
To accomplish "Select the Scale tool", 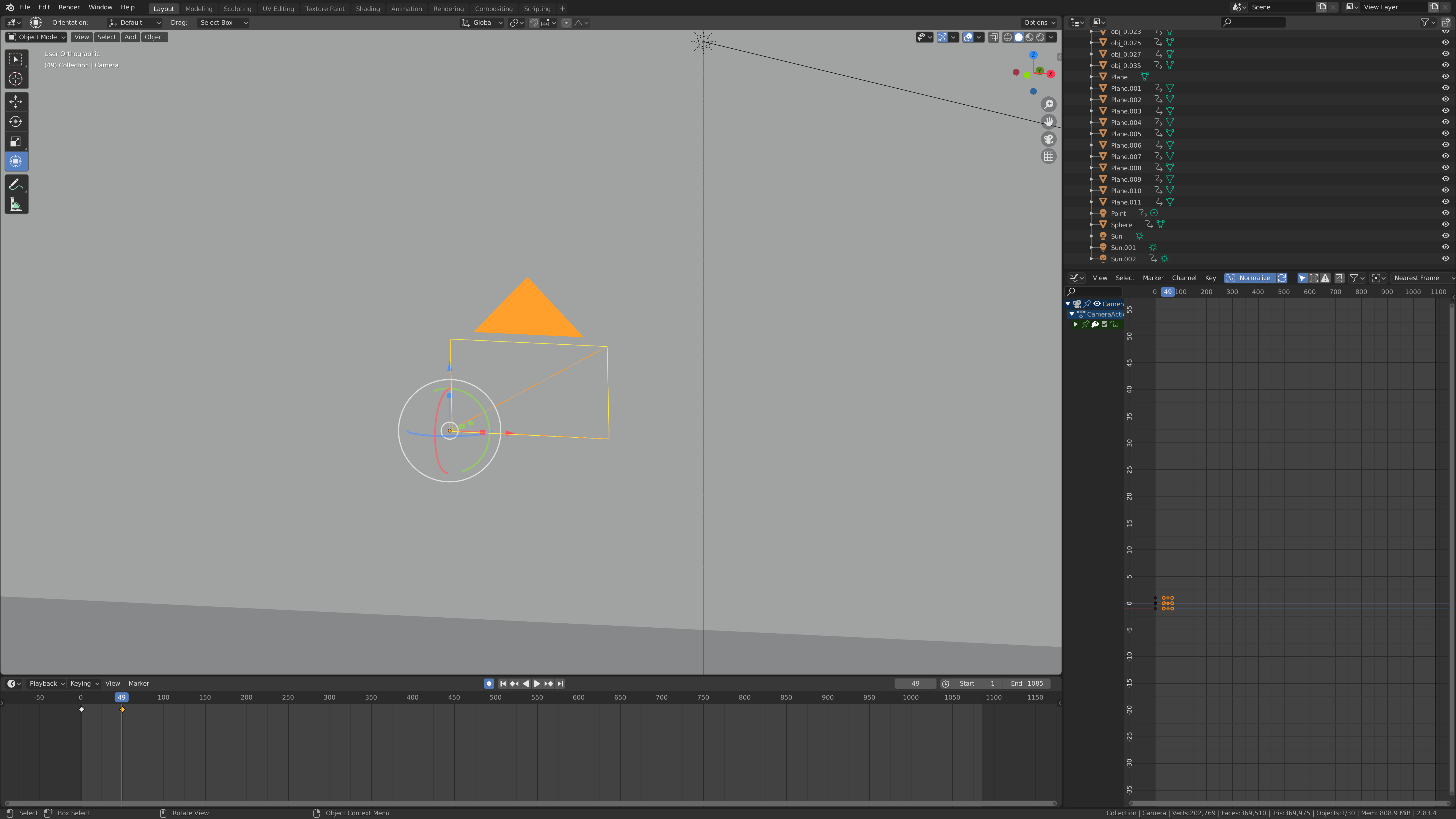I will click(x=16, y=142).
